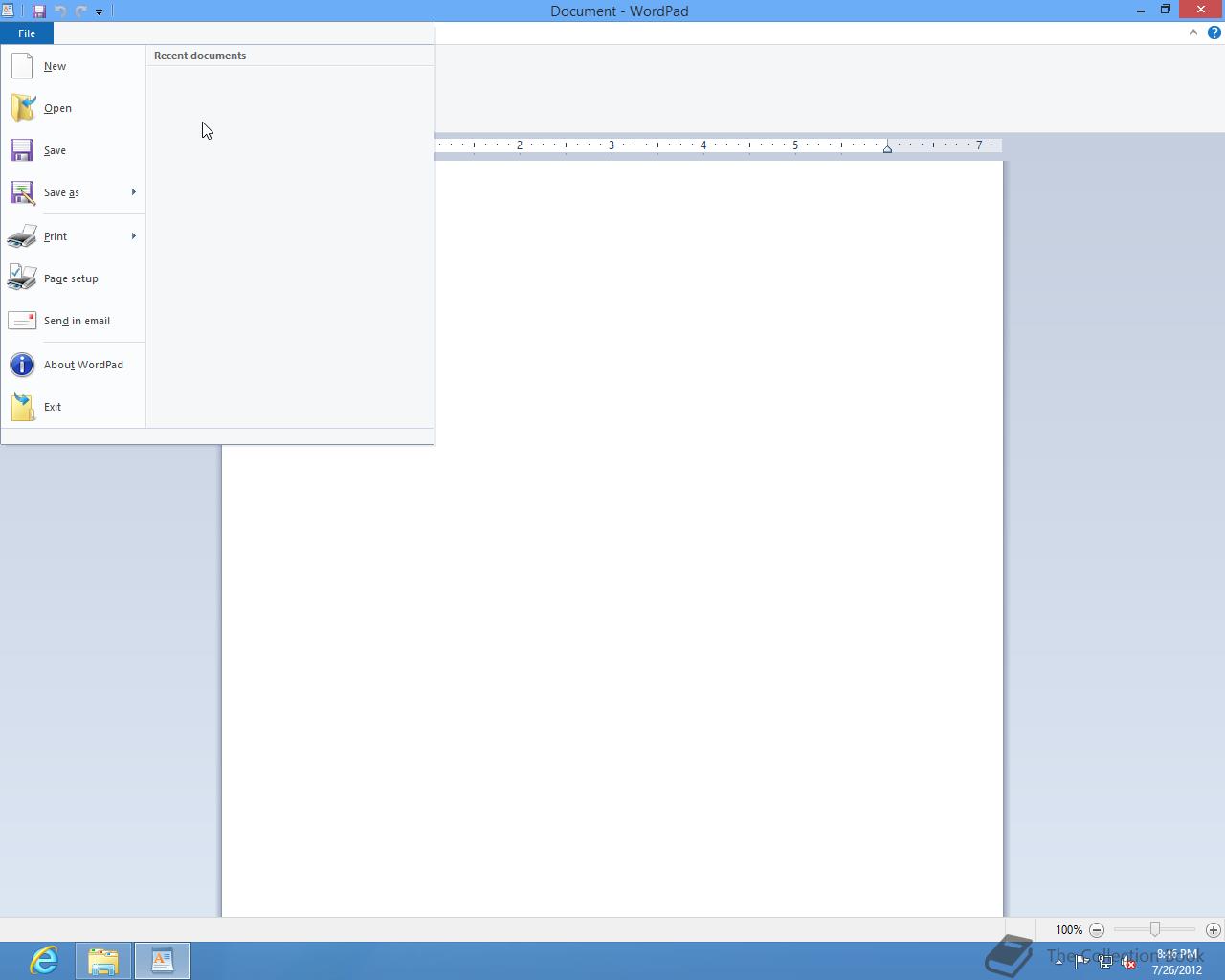The width and height of the screenshot is (1225, 980).
Task: Minimize the WordPad window
Action: coord(1141,11)
